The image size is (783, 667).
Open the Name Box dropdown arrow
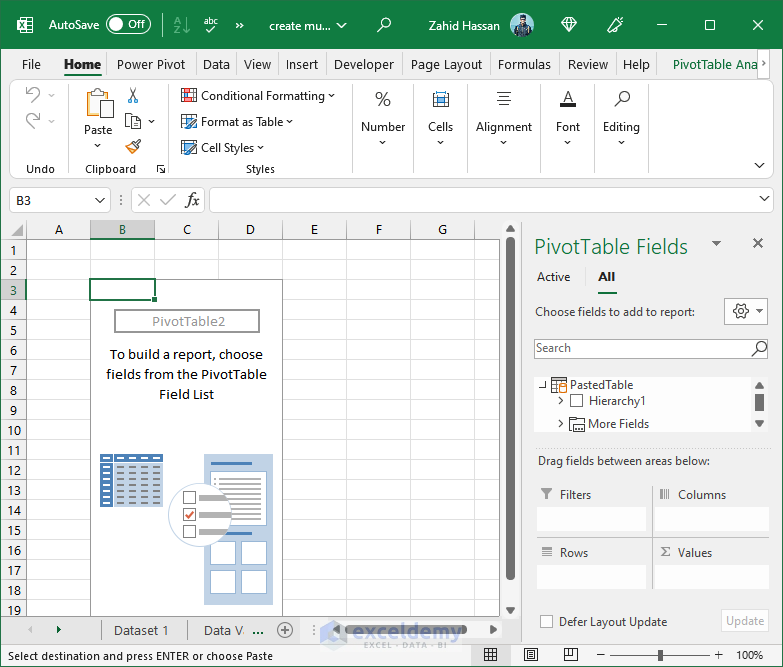tap(99, 200)
